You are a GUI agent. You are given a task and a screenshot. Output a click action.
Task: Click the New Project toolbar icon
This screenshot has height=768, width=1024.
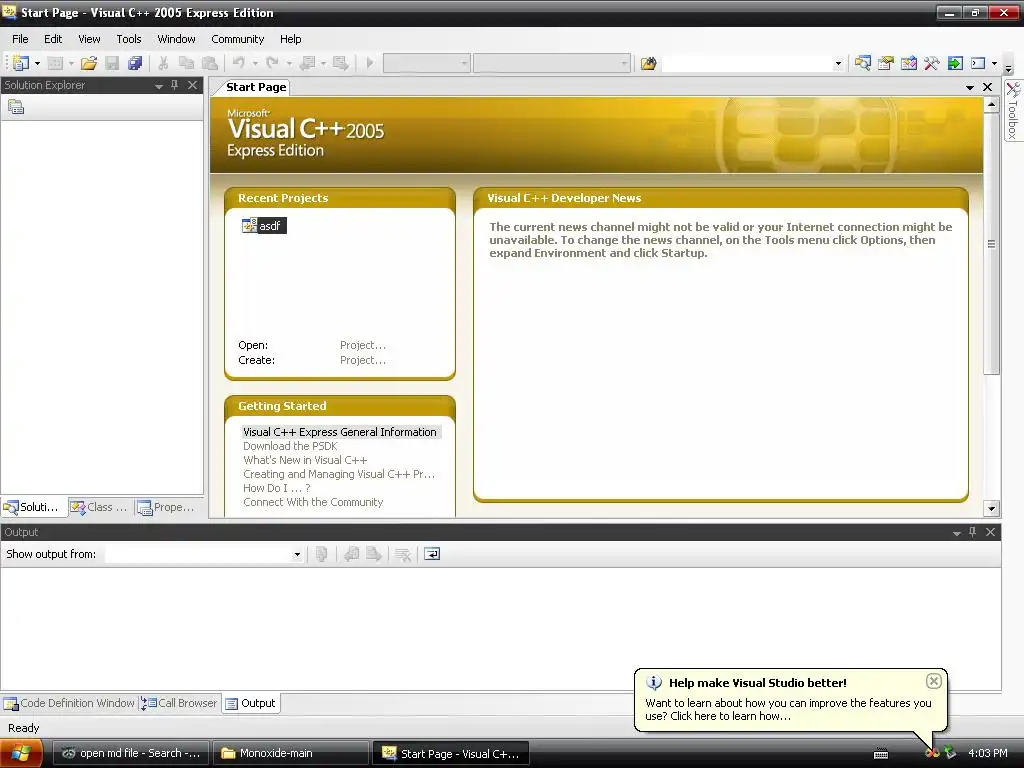(20, 63)
